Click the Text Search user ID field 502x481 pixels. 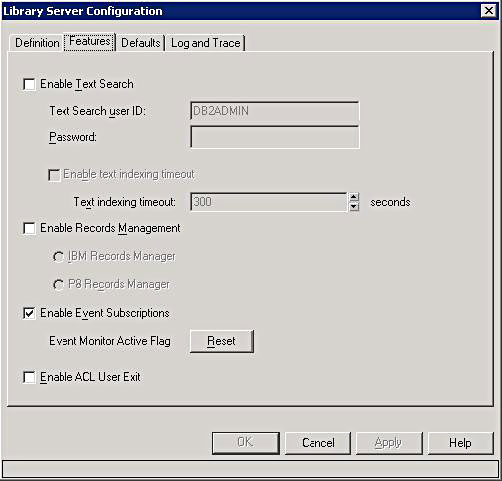click(x=275, y=111)
